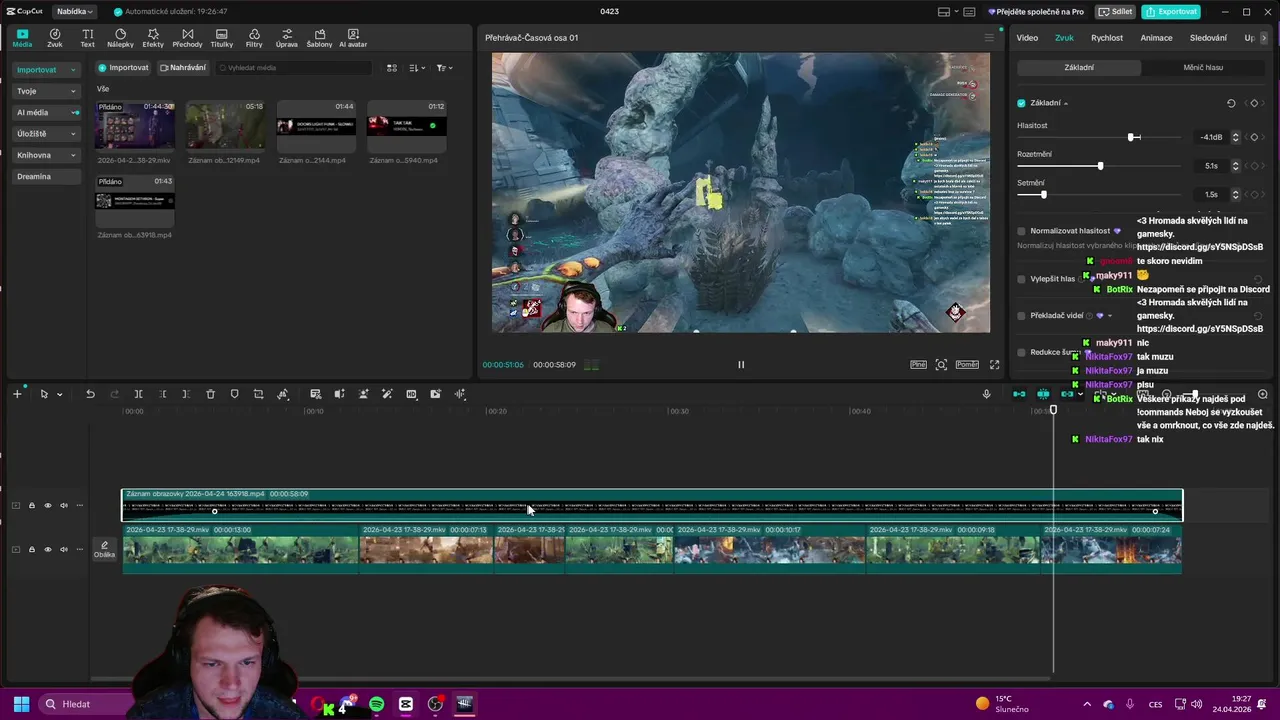Switch to the Měnič hlasu sub-tab
1280x720 pixels.
[x=1203, y=68]
